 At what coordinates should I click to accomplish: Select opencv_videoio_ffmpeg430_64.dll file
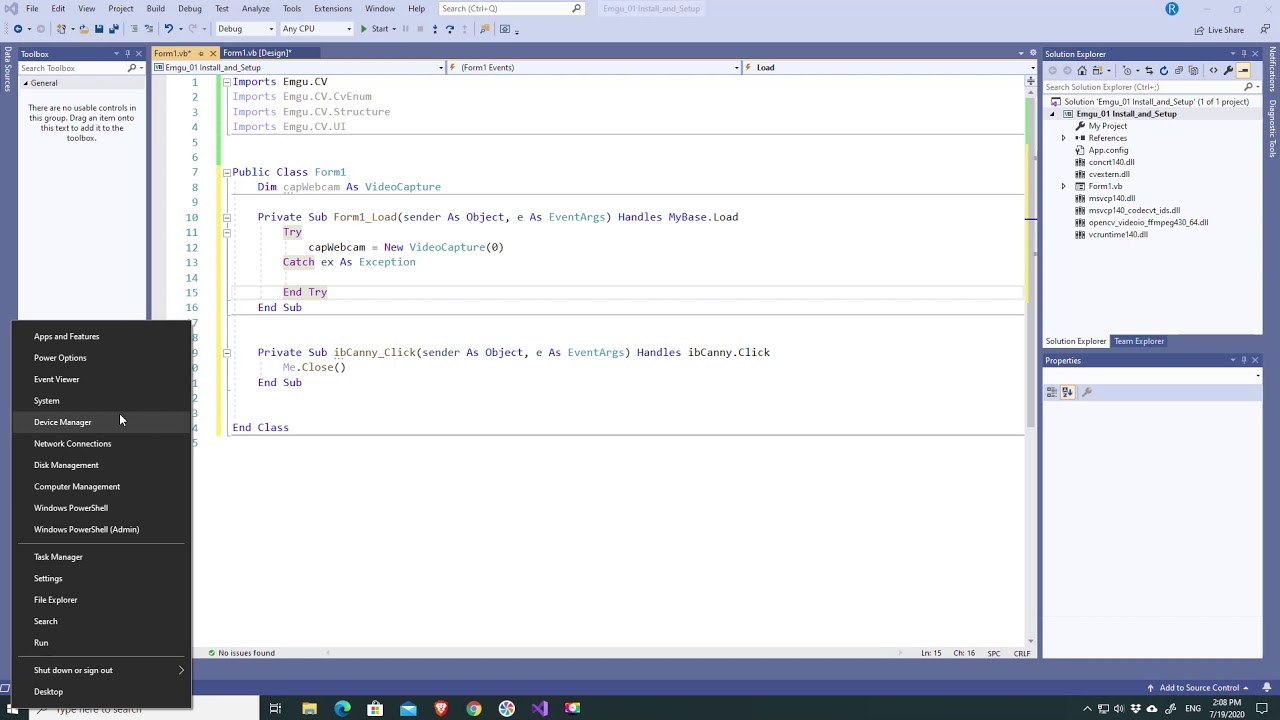point(1148,222)
